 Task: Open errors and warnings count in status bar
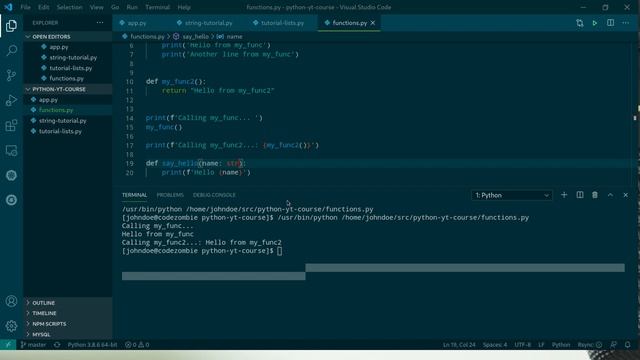click(137, 344)
